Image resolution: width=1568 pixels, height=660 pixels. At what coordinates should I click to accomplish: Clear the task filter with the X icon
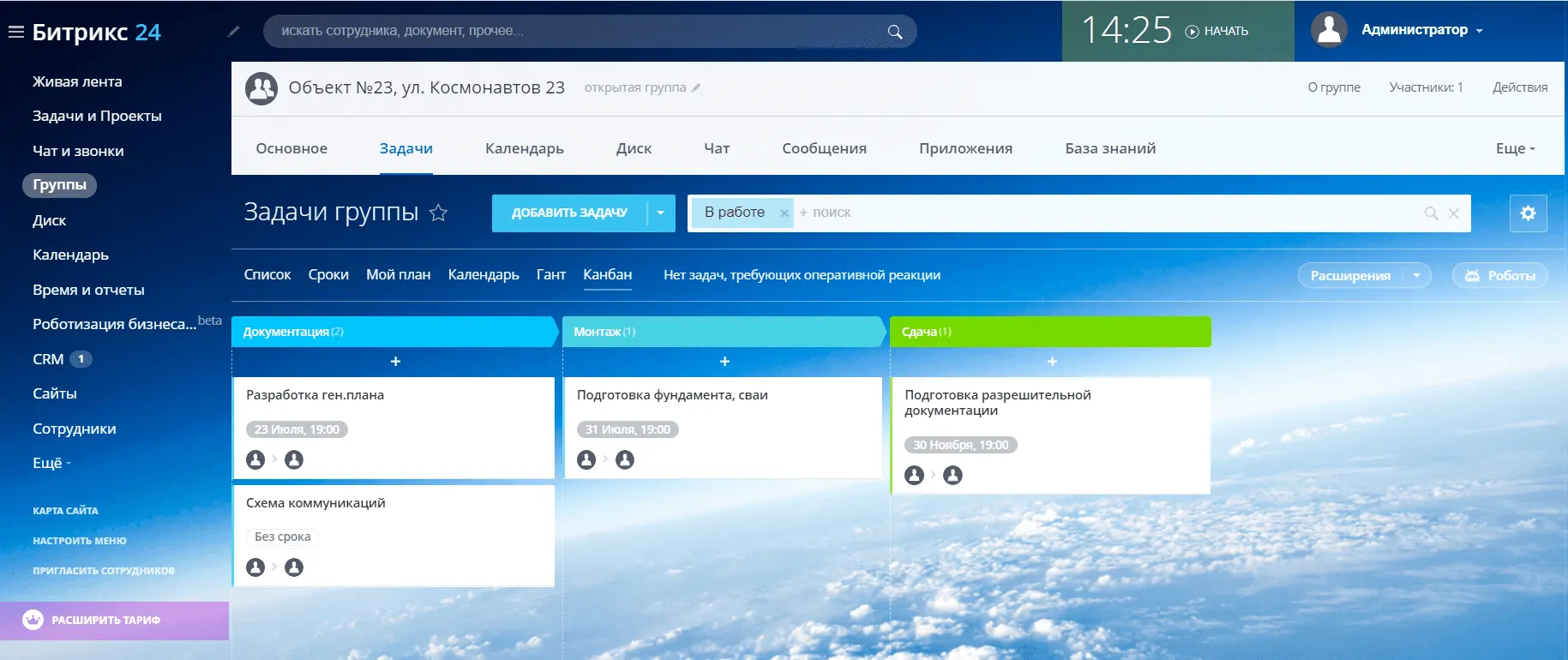tap(1454, 213)
